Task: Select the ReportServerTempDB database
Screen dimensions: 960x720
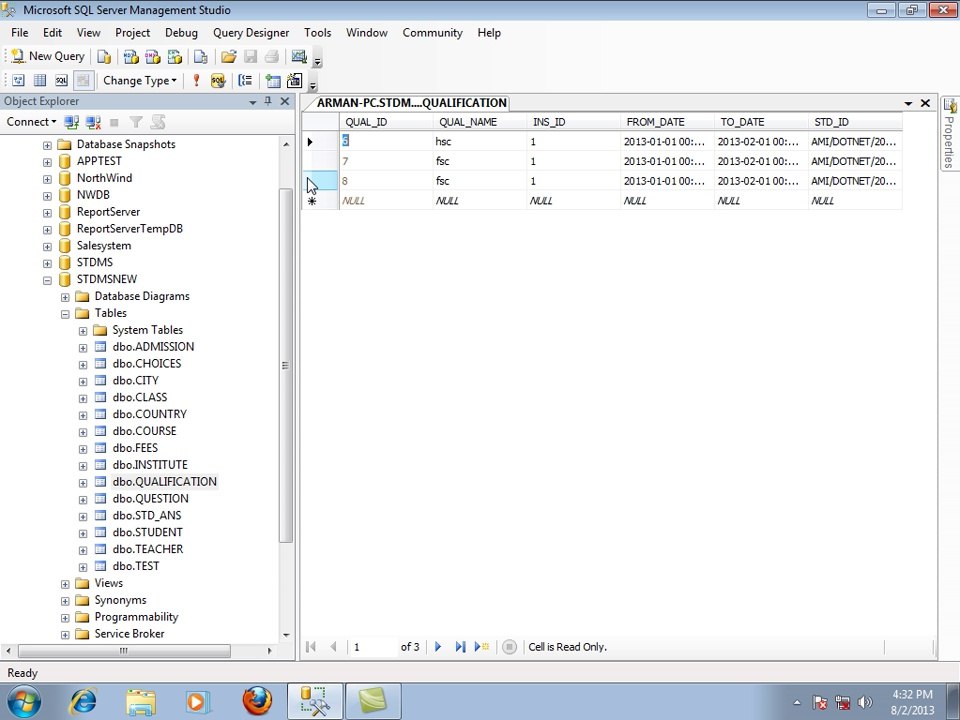Action: point(129,228)
